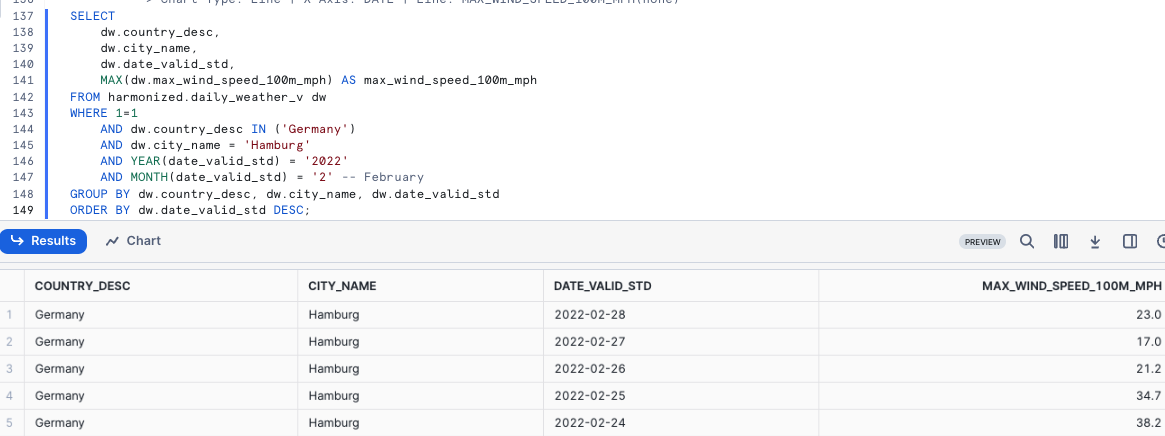Click the MAX_WIND_SPEED_100M_MPH column header
This screenshot has height=436, width=1165.
[1072, 286]
